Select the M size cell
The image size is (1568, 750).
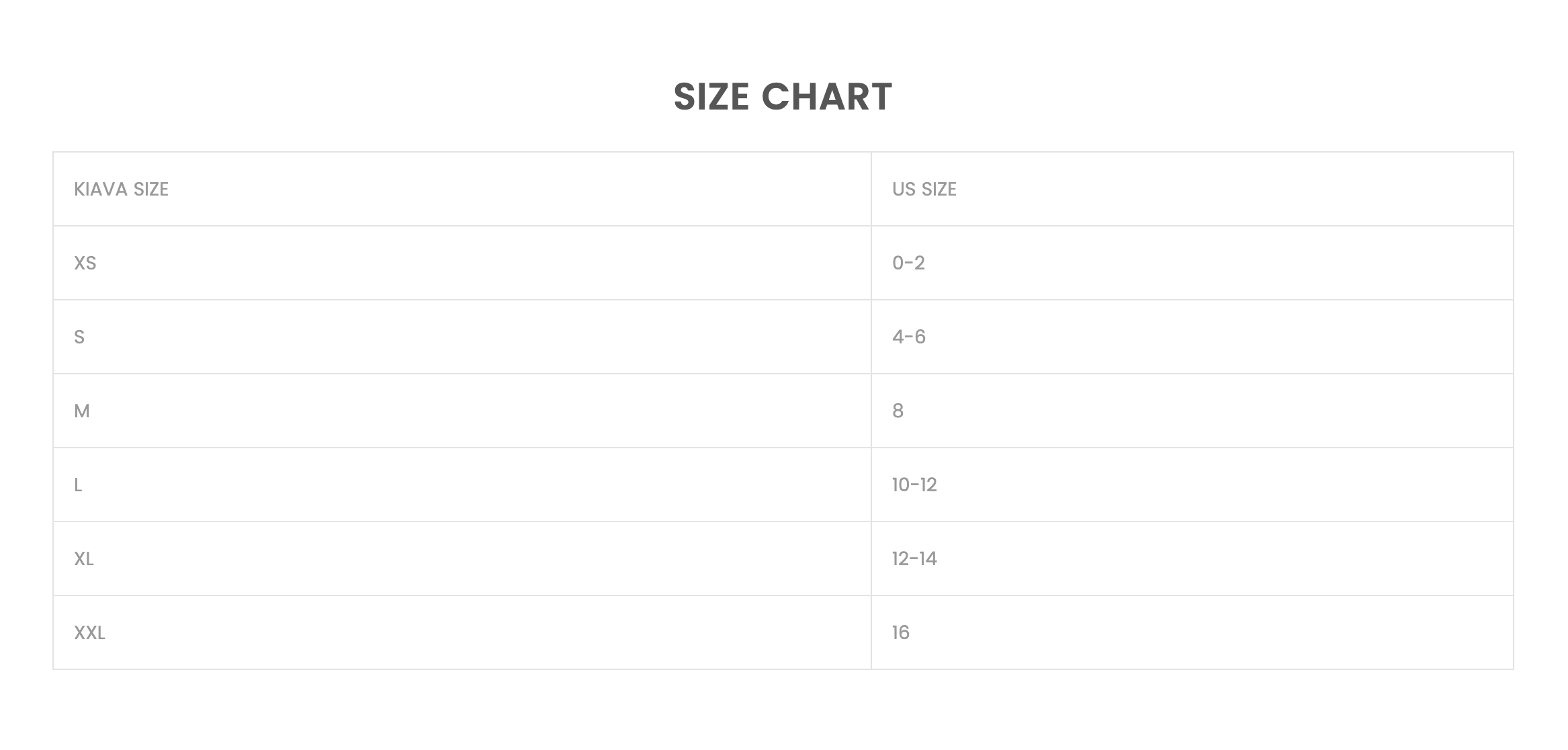click(x=82, y=411)
